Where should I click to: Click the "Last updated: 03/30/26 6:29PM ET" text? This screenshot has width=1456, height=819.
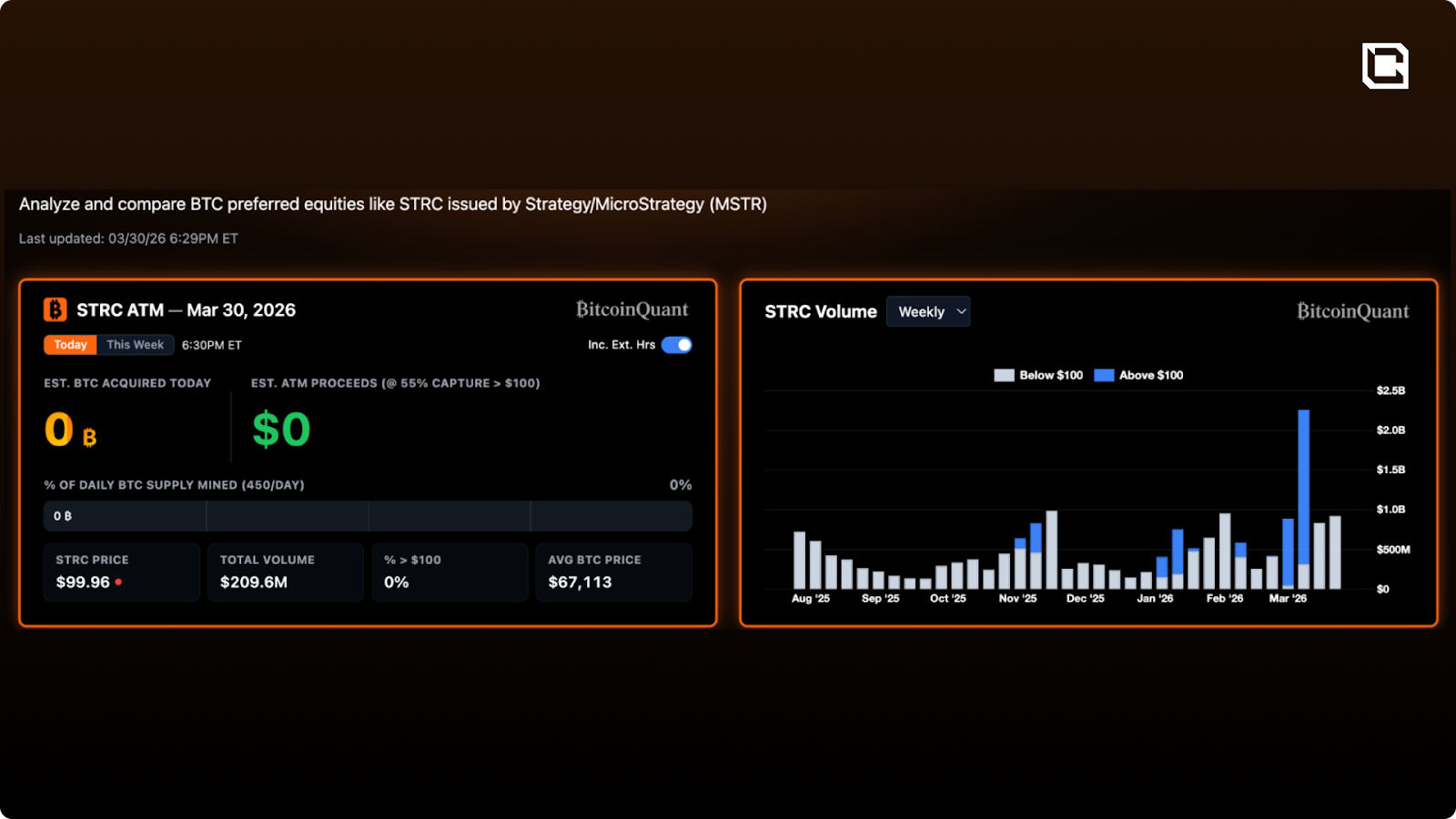(128, 238)
